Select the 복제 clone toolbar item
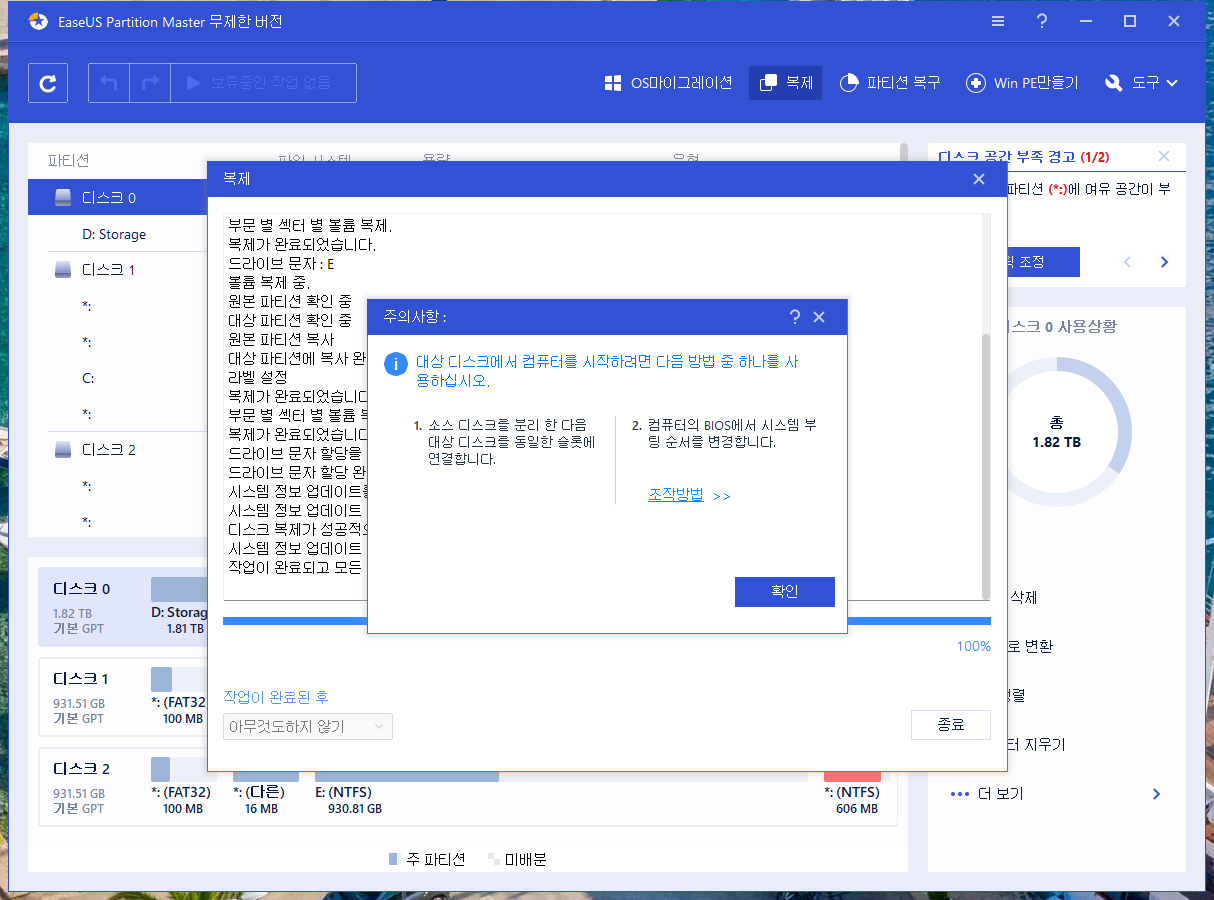 pyautogui.click(x=786, y=83)
